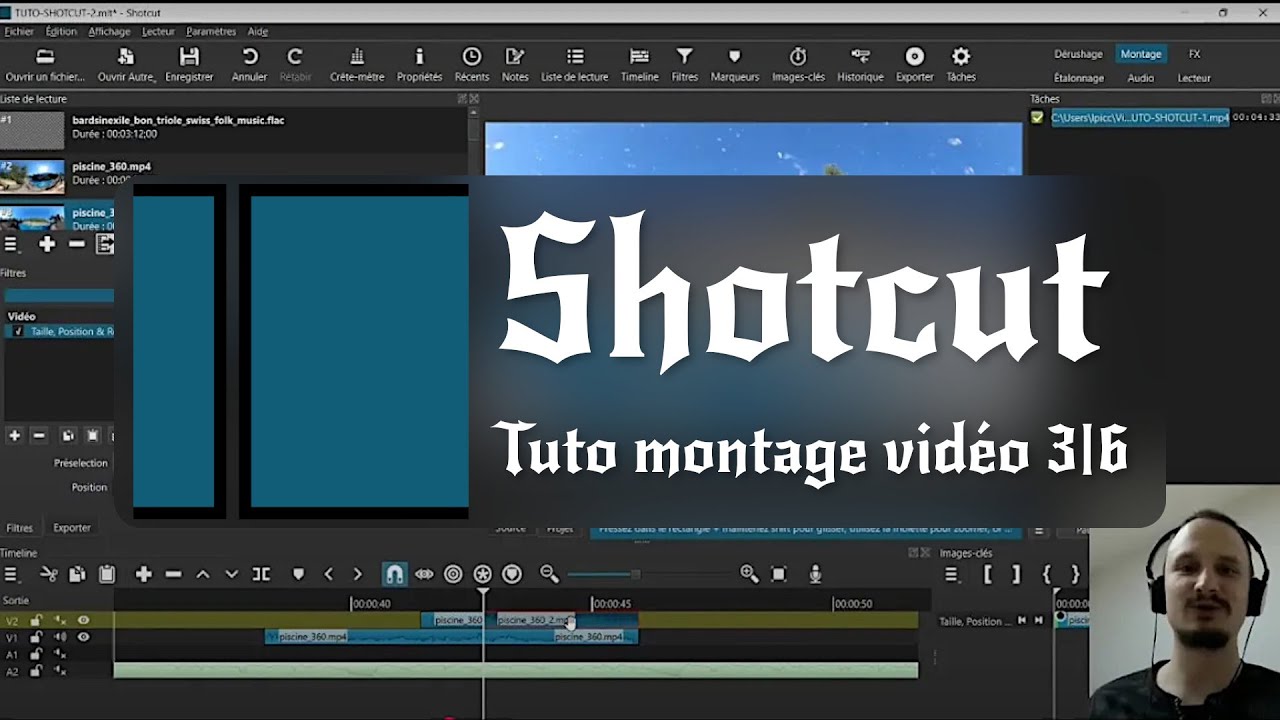Zoom in the timeline
Image resolution: width=1280 pixels, height=720 pixels.
click(x=749, y=574)
